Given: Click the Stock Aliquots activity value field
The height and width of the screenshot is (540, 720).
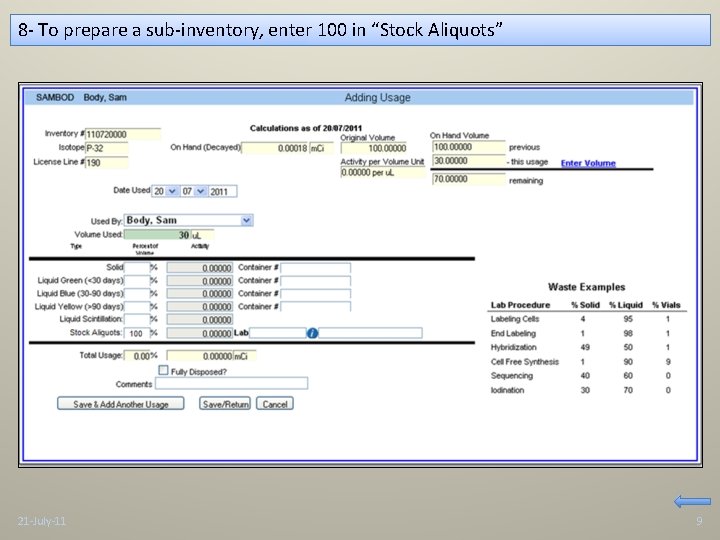Looking at the screenshot, I should 200,333.
